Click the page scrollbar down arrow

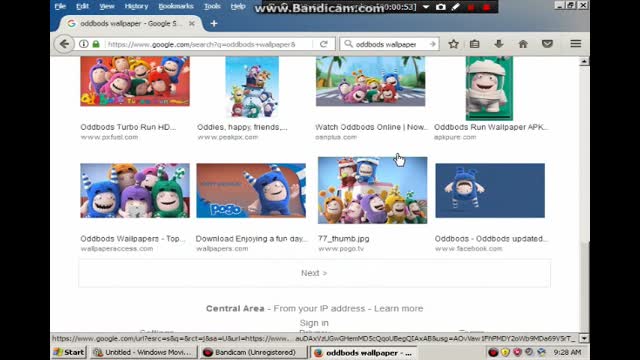pos(584,338)
